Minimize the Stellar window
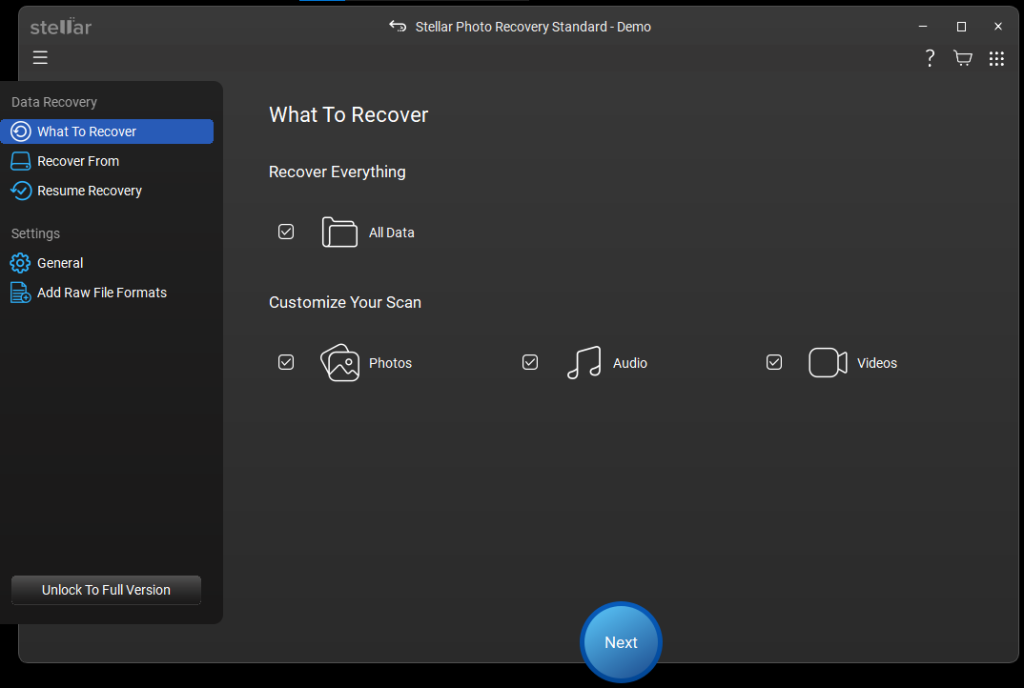 click(923, 27)
